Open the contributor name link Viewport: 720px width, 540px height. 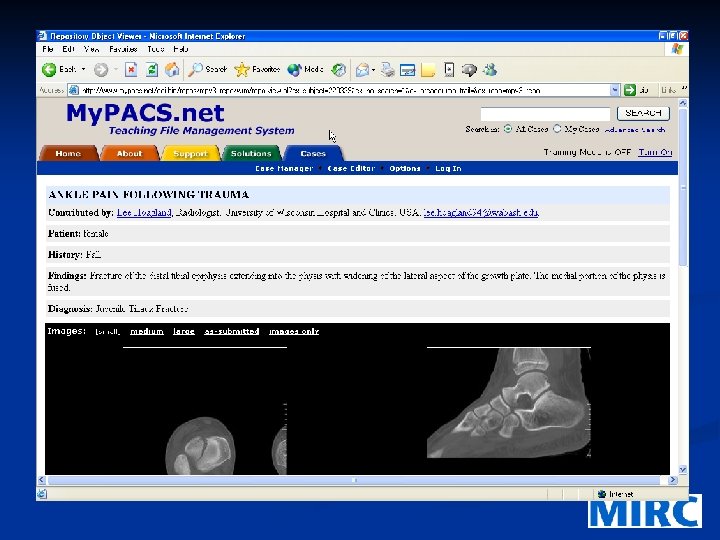point(144,213)
